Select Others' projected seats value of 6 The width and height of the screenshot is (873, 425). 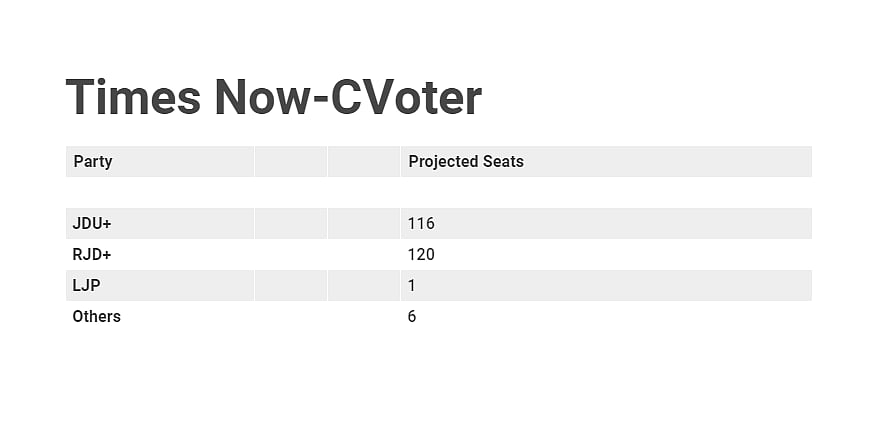click(x=412, y=316)
